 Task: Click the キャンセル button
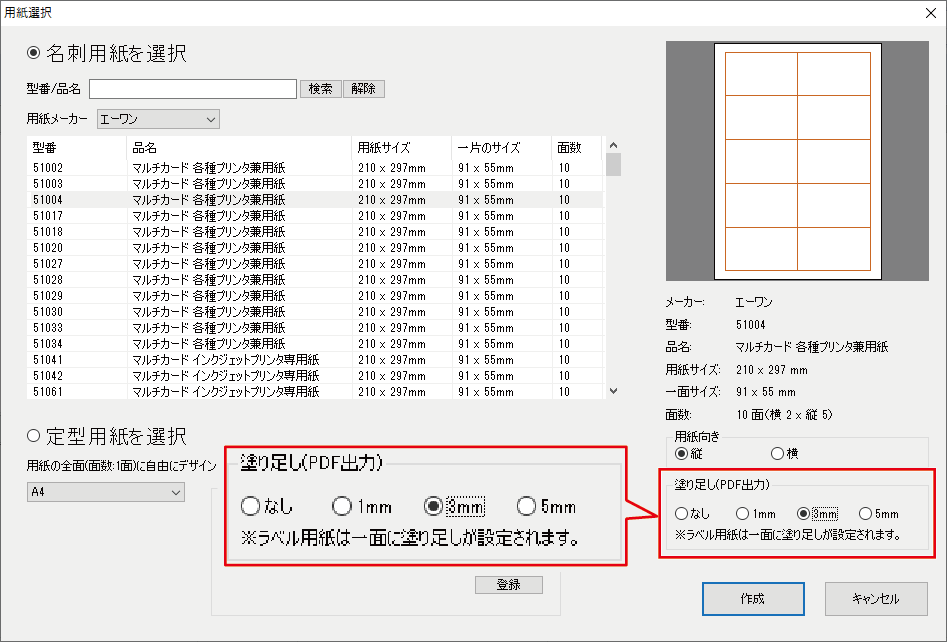pos(876,599)
